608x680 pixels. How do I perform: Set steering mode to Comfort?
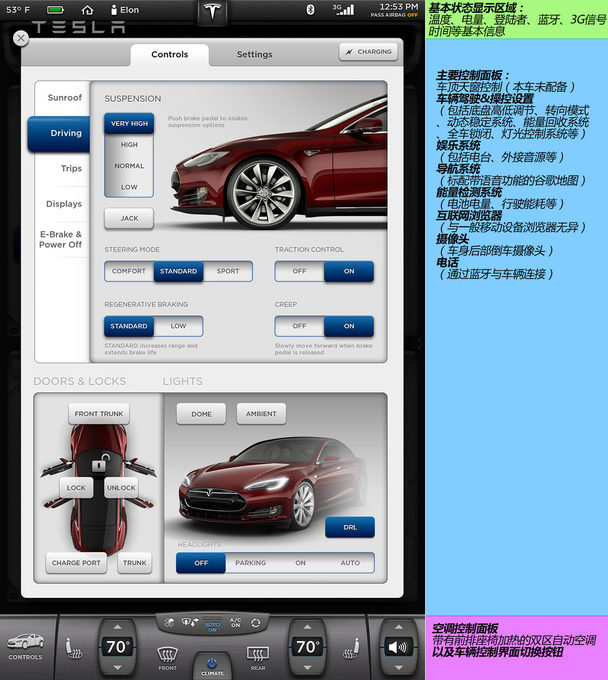(129, 271)
